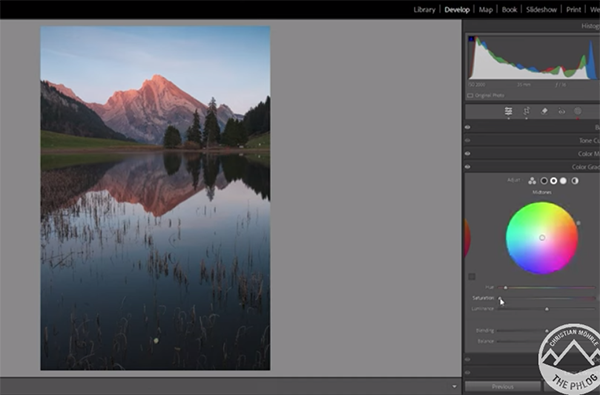Select the Red Eye correction tool
This screenshot has width=600, height=395.
pyautogui.click(x=561, y=111)
